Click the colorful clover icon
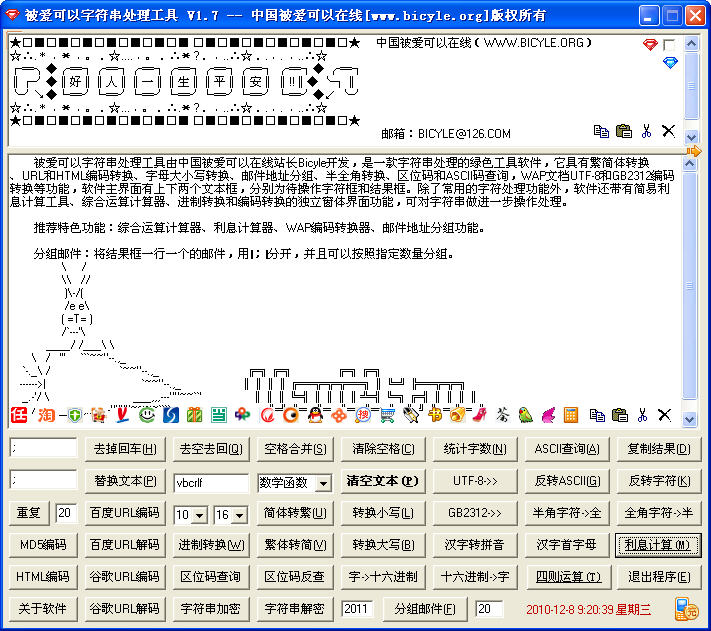This screenshot has width=711, height=631. [x=243, y=415]
